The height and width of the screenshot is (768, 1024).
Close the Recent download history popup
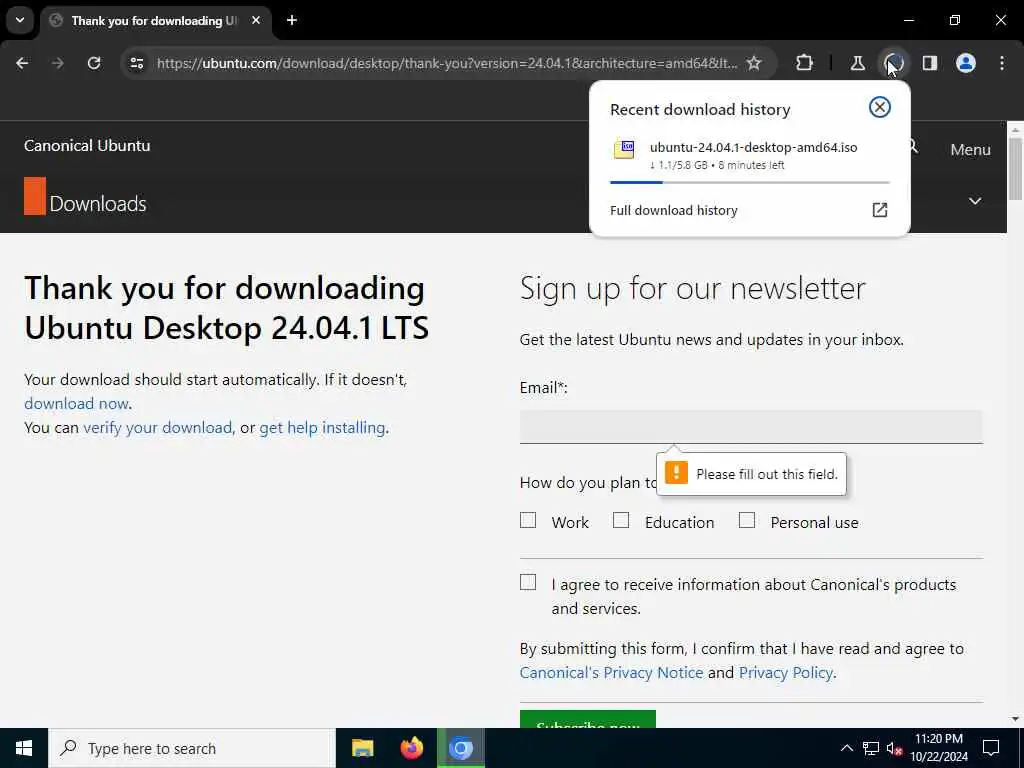click(x=880, y=107)
